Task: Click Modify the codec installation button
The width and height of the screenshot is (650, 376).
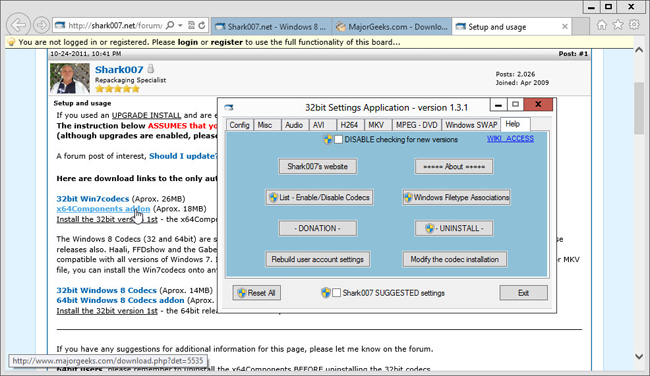Action: tap(454, 260)
